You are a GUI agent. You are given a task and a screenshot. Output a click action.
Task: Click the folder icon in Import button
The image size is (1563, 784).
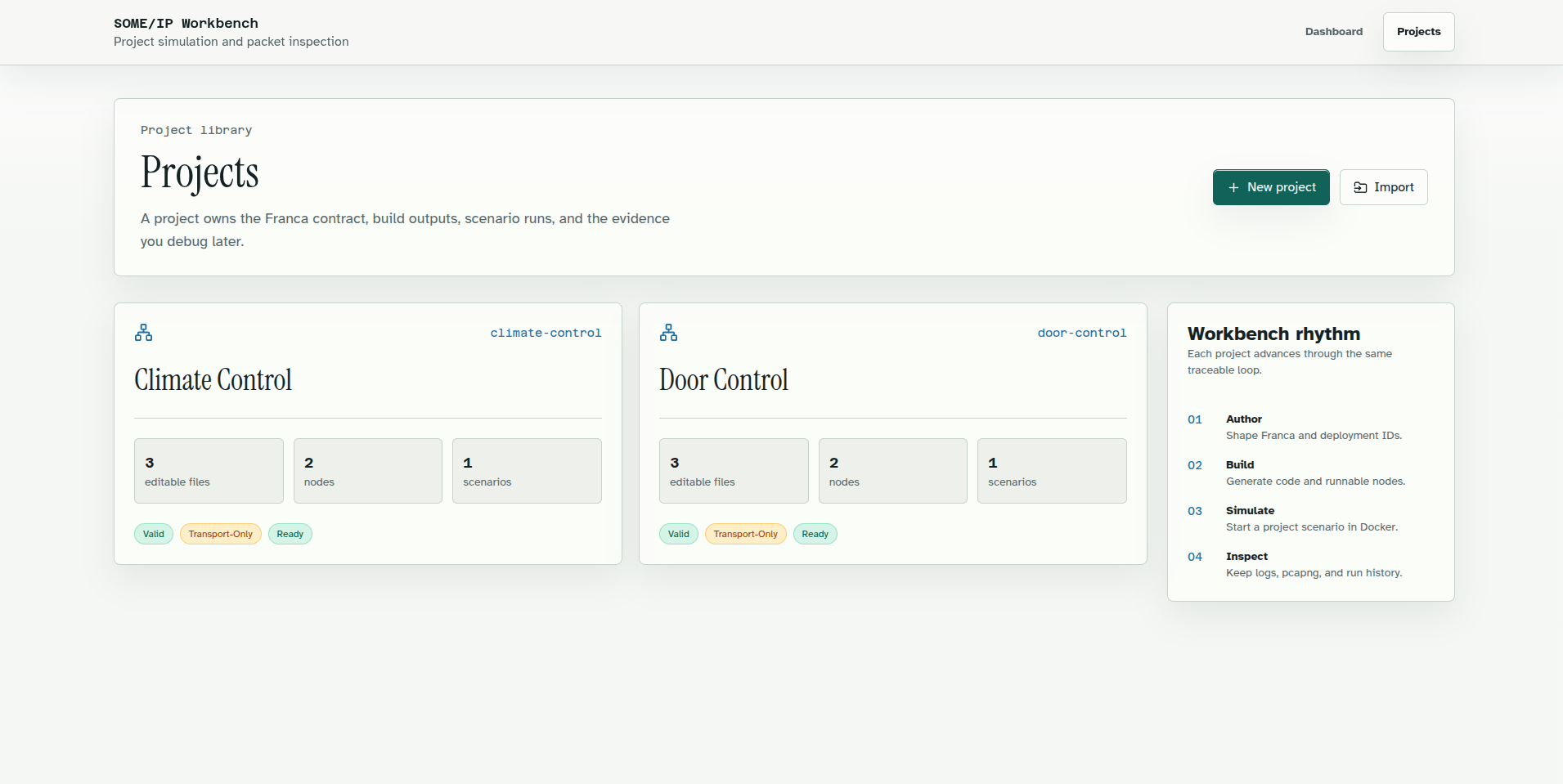[1360, 187]
